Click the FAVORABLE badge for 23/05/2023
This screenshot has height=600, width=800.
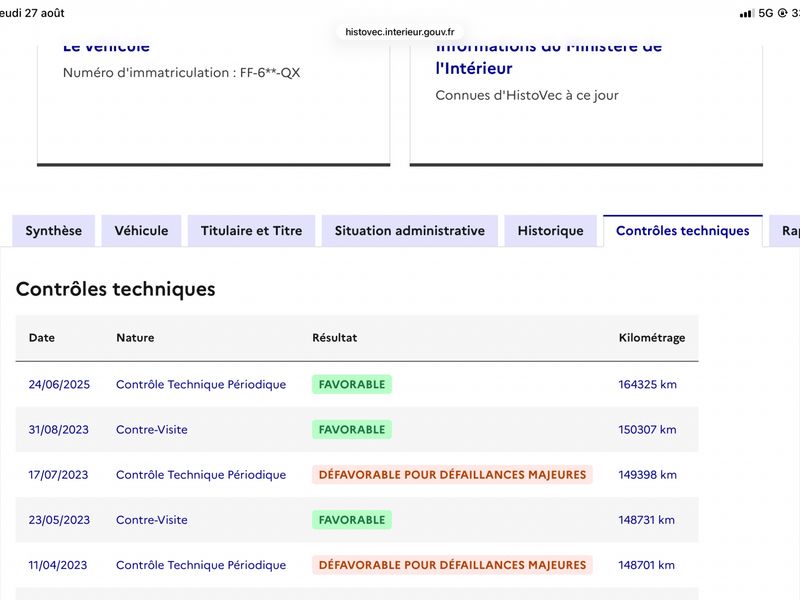tap(352, 520)
